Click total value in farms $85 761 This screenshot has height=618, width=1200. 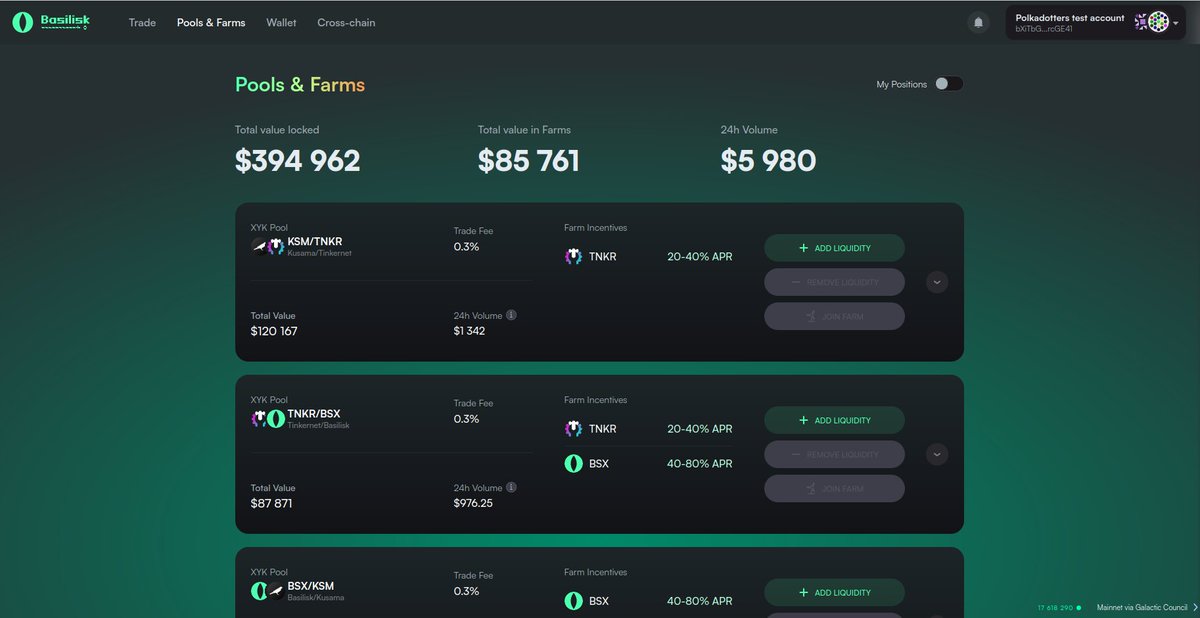point(528,160)
